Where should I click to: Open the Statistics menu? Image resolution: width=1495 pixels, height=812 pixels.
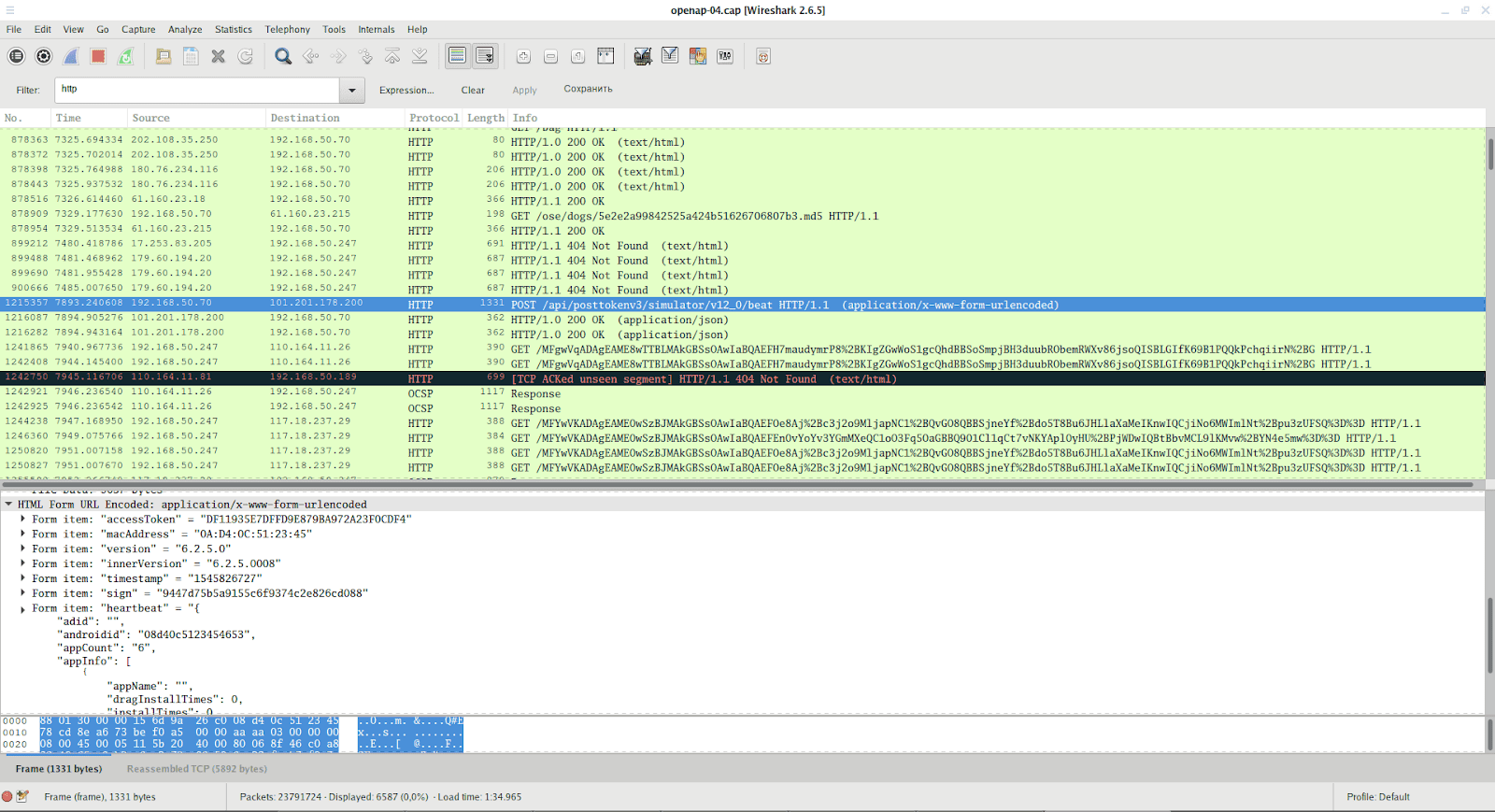pos(234,29)
